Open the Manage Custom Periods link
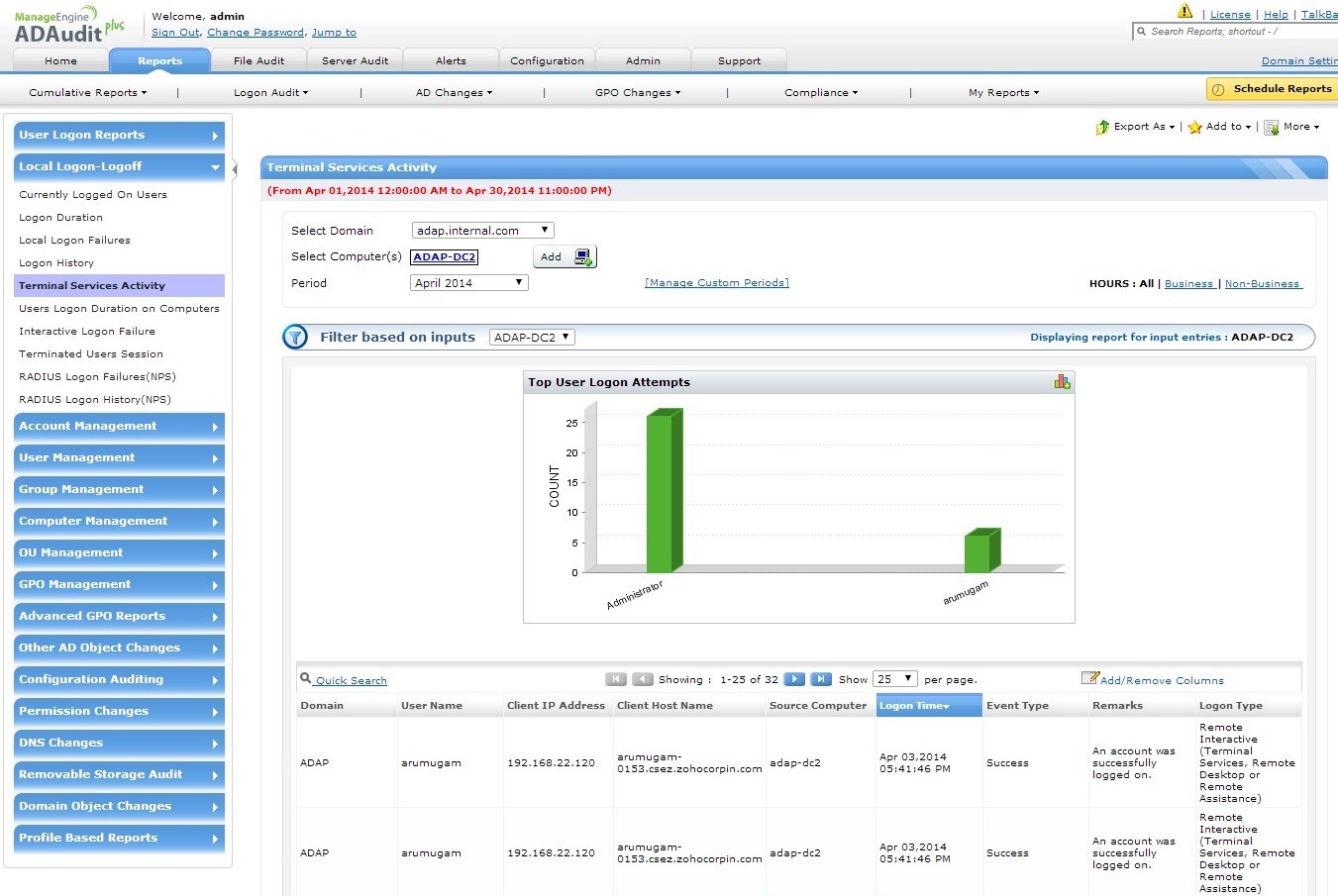The height and width of the screenshot is (896, 1338). [716, 282]
